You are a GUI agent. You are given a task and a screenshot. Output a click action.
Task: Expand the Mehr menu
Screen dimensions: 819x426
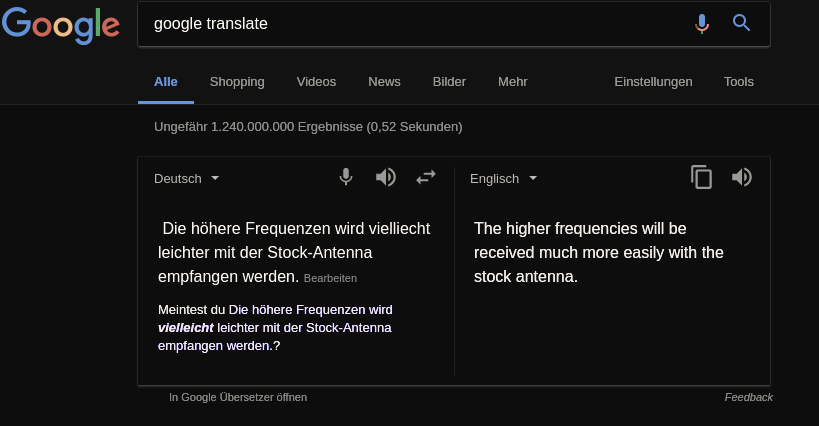click(512, 82)
